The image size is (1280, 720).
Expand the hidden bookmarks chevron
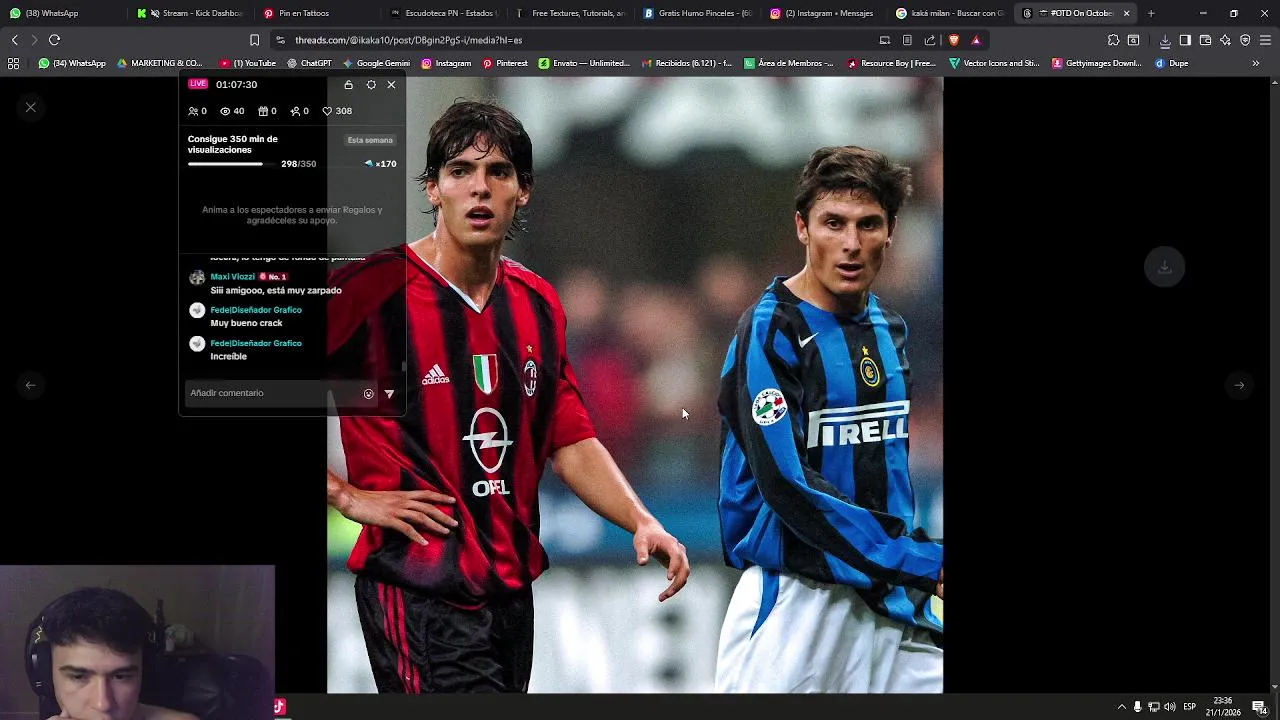point(1255,63)
